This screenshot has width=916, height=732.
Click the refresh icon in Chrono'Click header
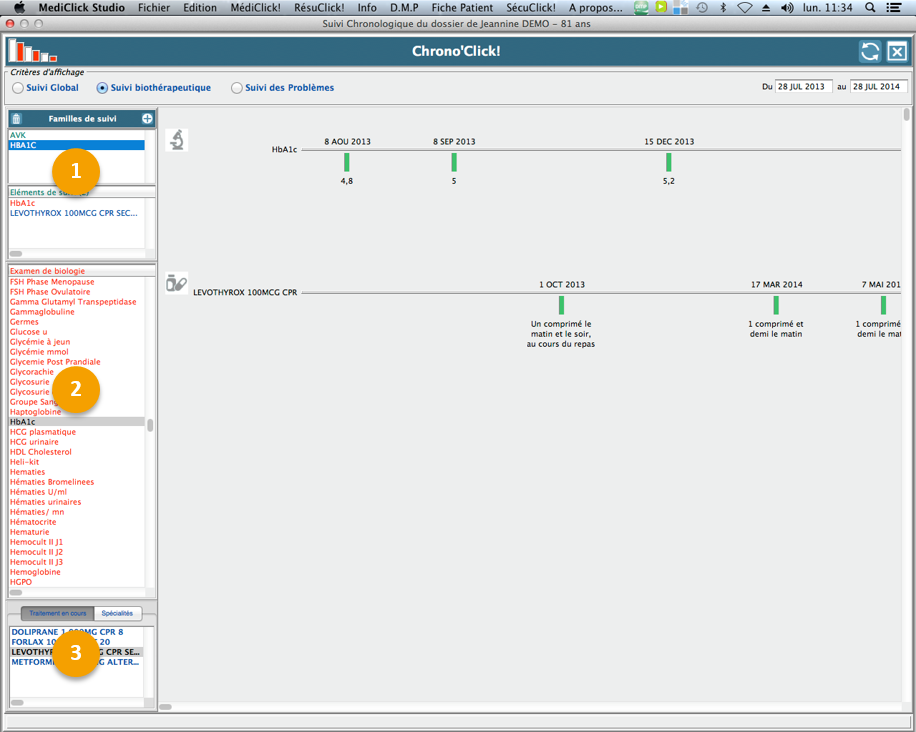tap(870, 52)
